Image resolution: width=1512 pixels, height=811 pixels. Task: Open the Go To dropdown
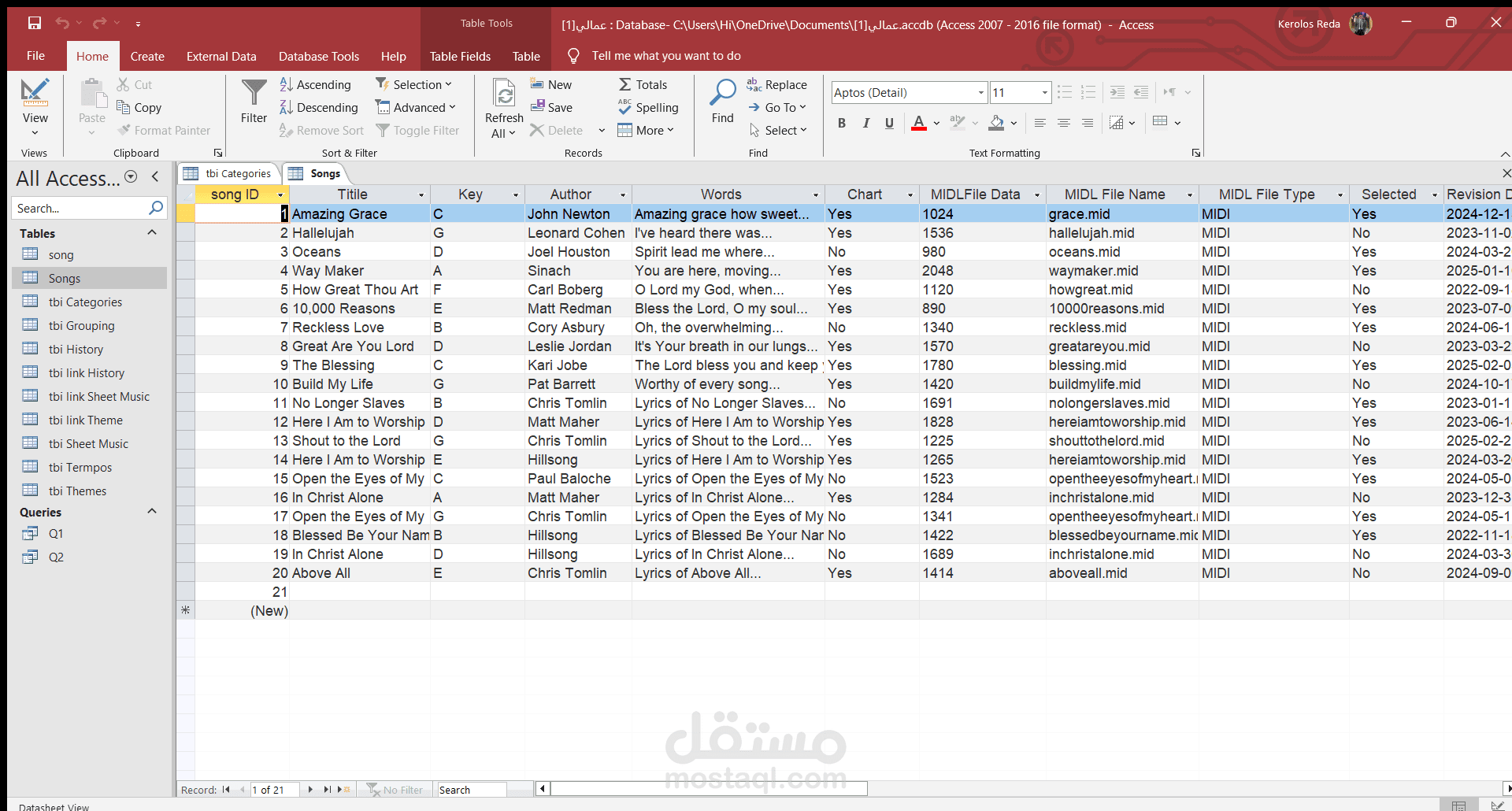tap(777, 107)
